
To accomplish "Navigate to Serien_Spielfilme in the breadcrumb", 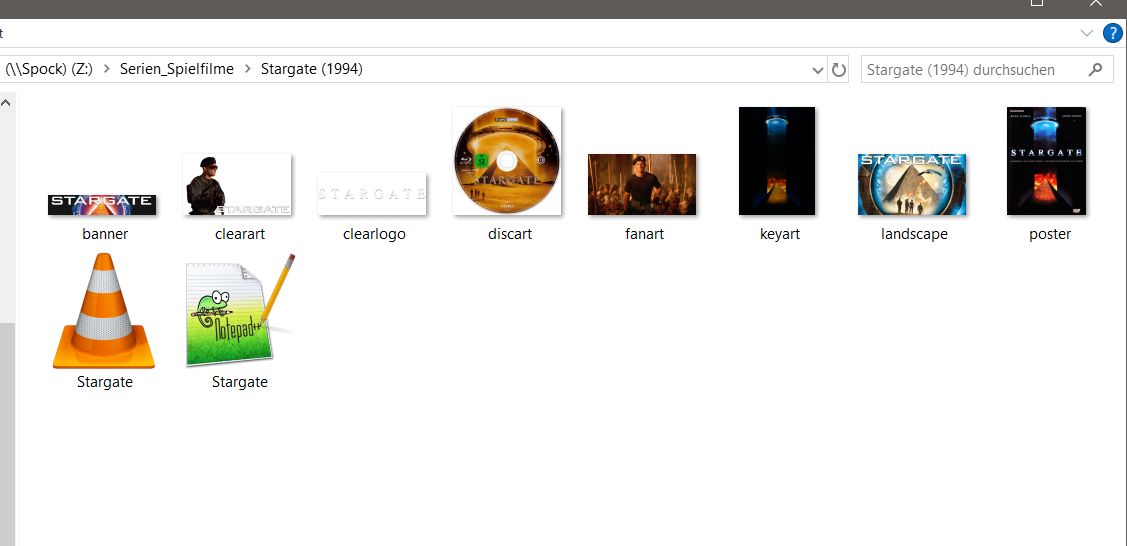I will point(177,69).
